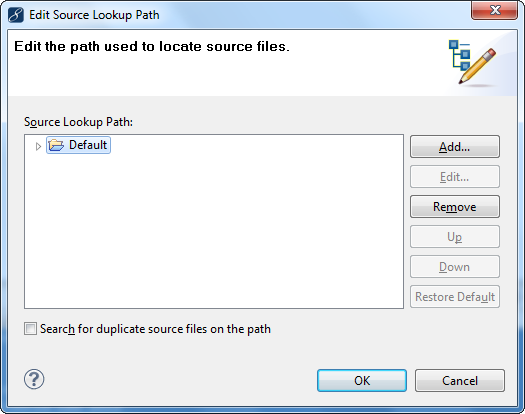Enable search for duplicate source files checkbox
The width and height of the screenshot is (525, 414).
click(x=30, y=329)
